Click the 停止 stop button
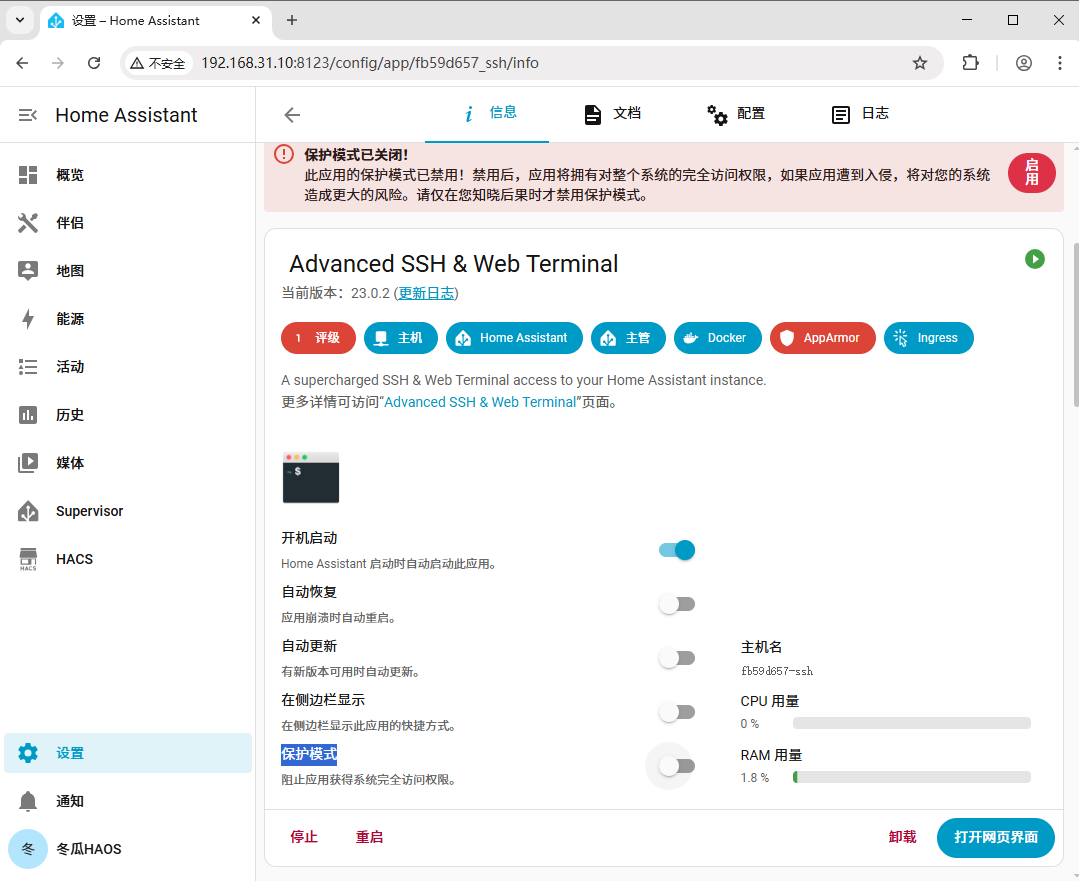Viewport: 1079px width, 881px height. tap(303, 837)
